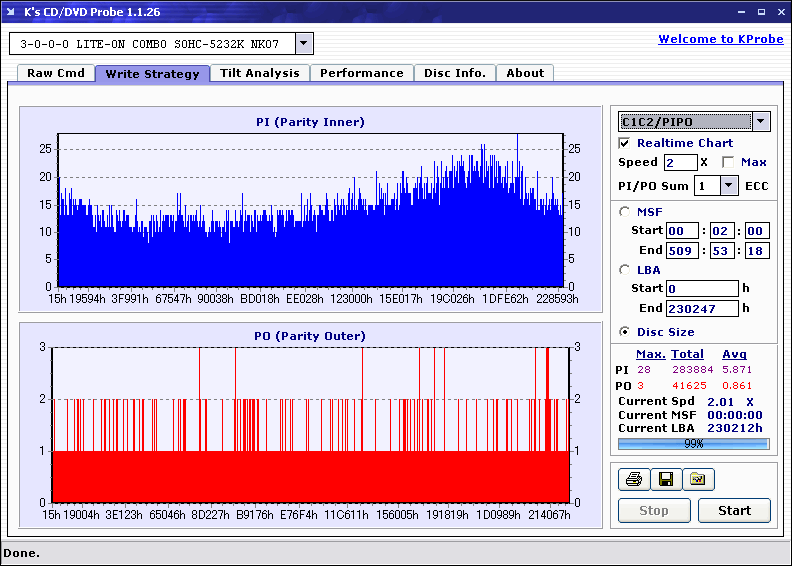Choose the LBA range option
Screen dimensions: 792x566
pos(625,270)
